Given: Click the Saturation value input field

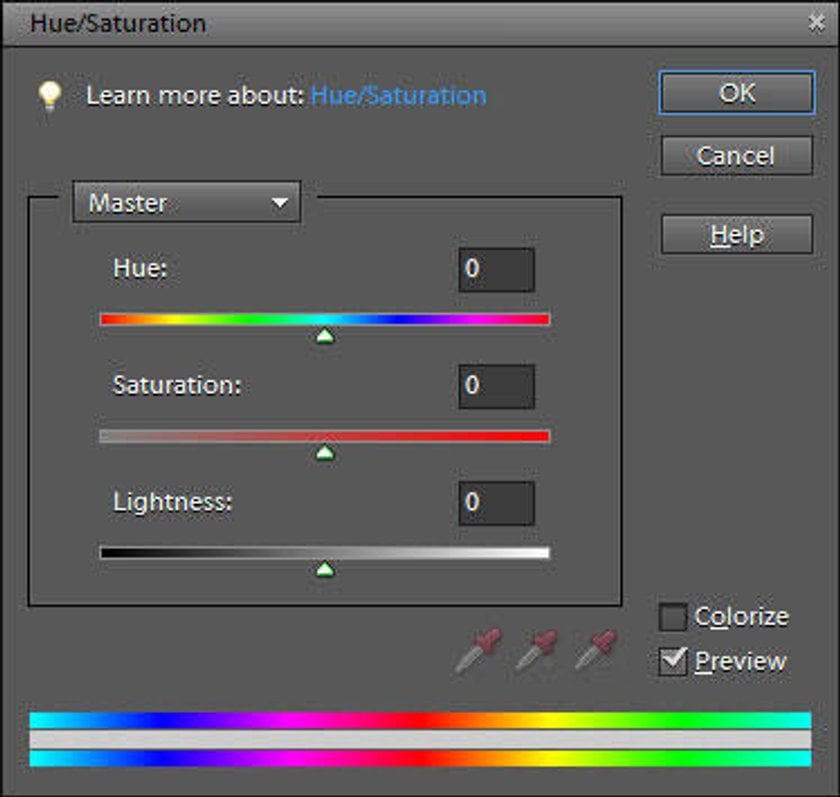Looking at the screenshot, I should [x=497, y=386].
